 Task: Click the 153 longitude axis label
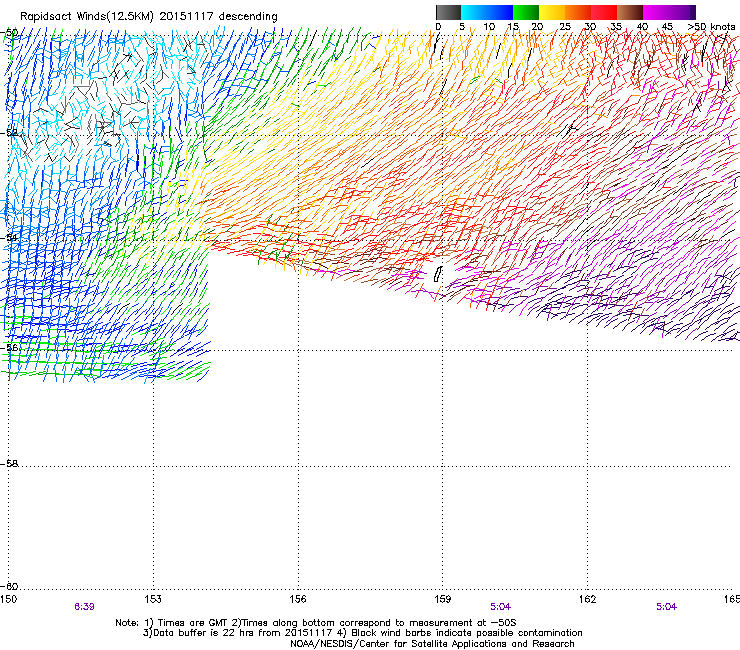pyautogui.click(x=153, y=599)
